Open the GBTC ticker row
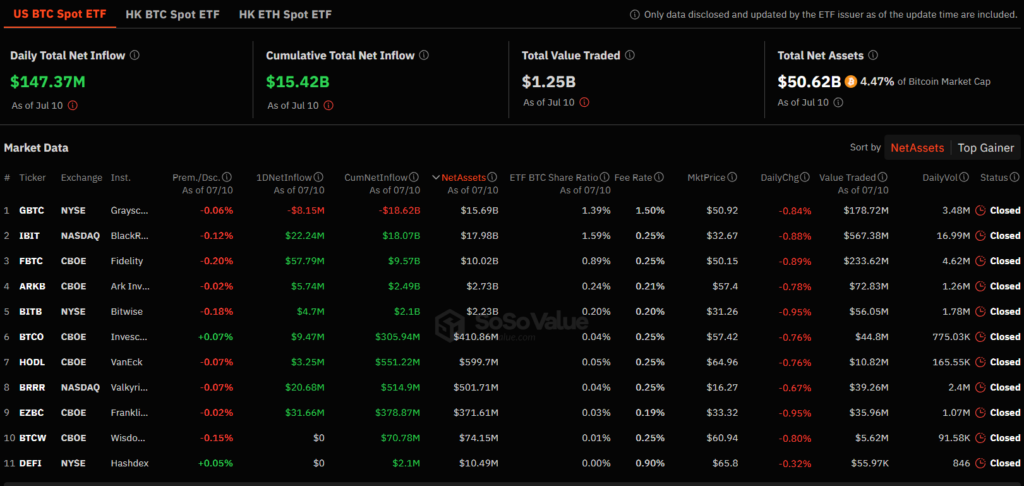 point(512,210)
